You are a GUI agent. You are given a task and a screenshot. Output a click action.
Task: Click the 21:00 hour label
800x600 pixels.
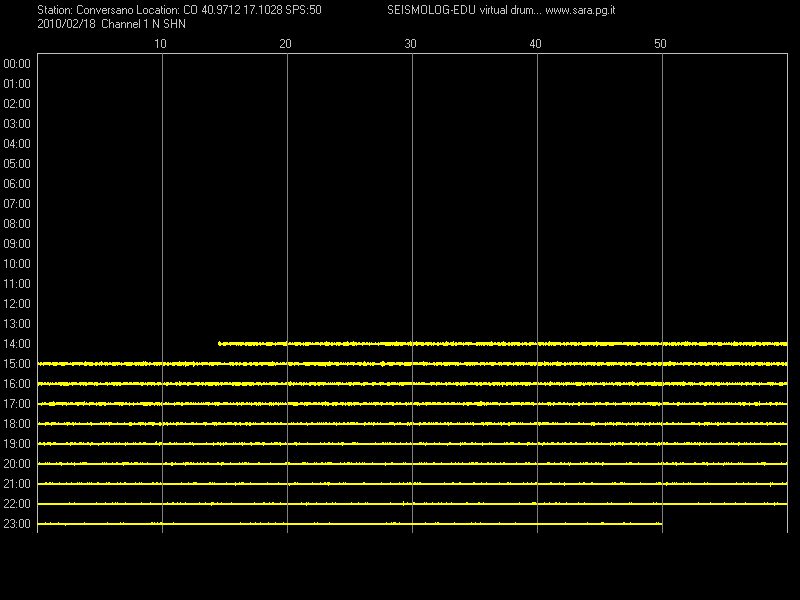17,484
